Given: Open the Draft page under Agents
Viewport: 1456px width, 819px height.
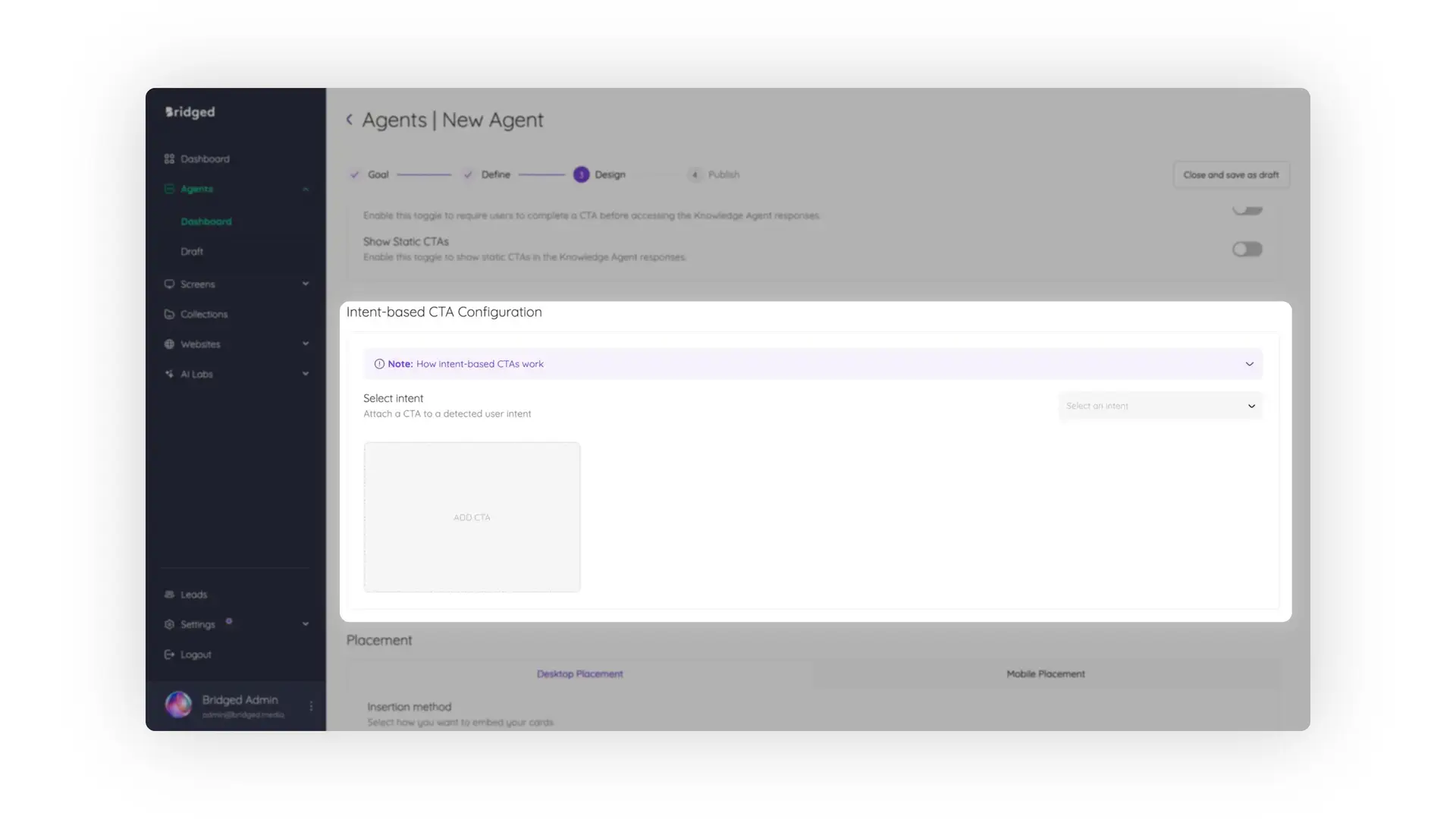Looking at the screenshot, I should pyautogui.click(x=192, y=251).
